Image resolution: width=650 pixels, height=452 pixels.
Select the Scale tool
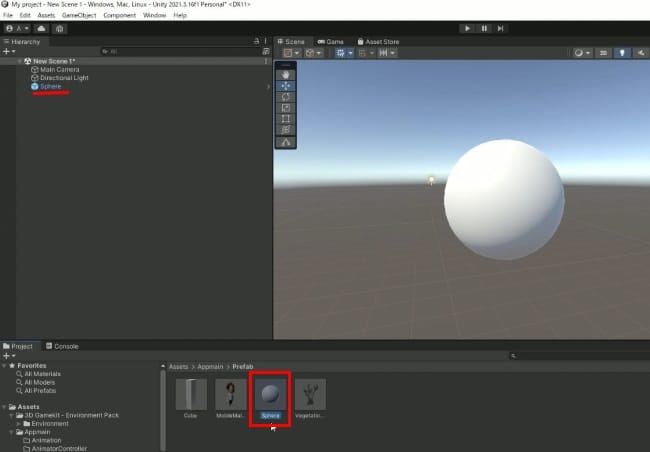pos(286,108)
